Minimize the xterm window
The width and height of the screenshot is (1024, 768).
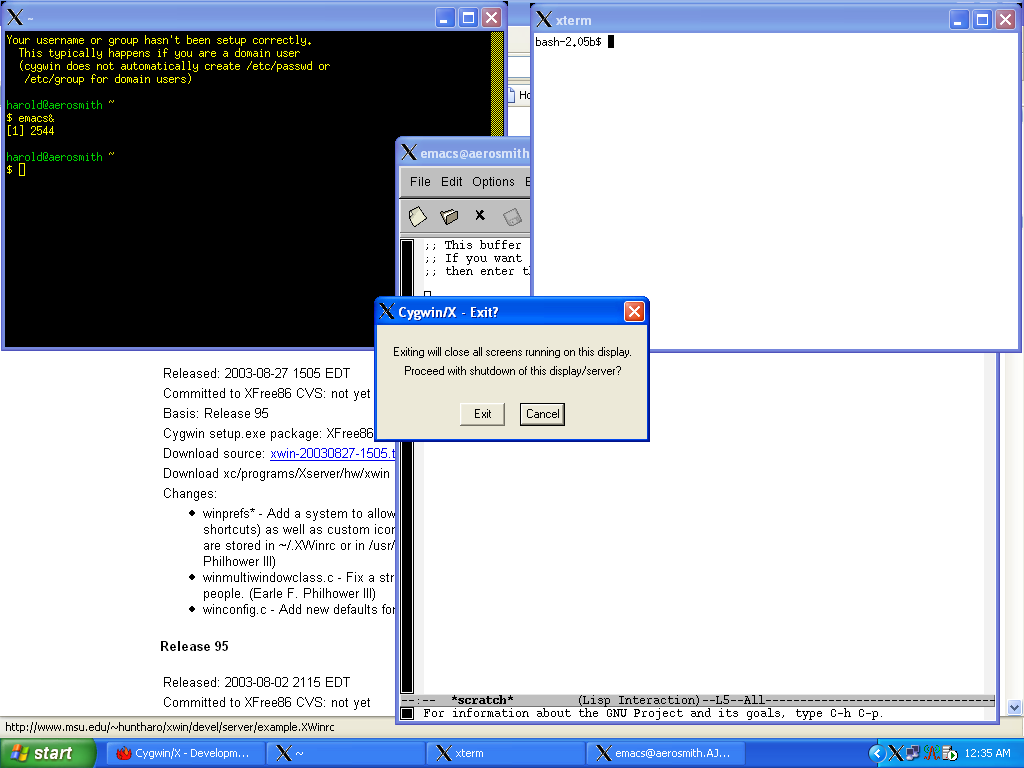tap(958, 20)
